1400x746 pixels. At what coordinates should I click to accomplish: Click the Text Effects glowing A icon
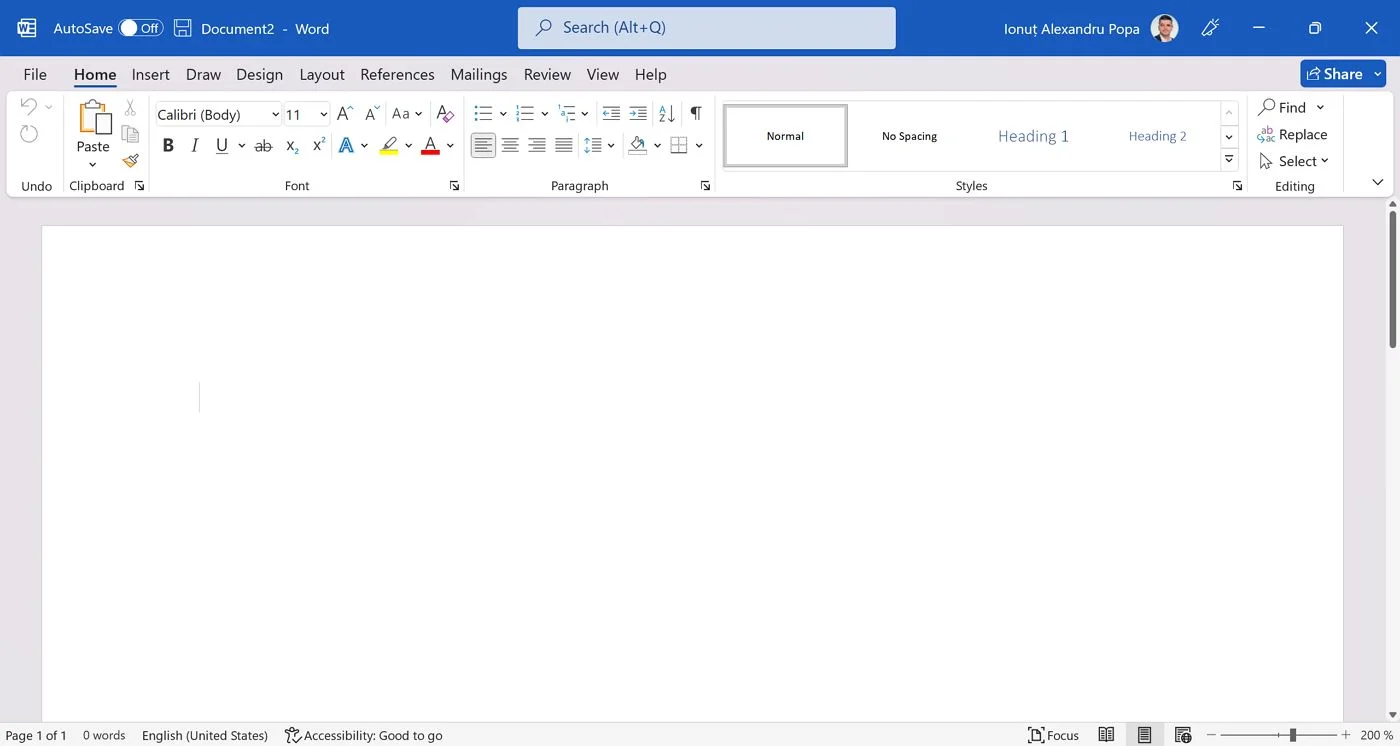pyautogui.click(x=346, y=146)
